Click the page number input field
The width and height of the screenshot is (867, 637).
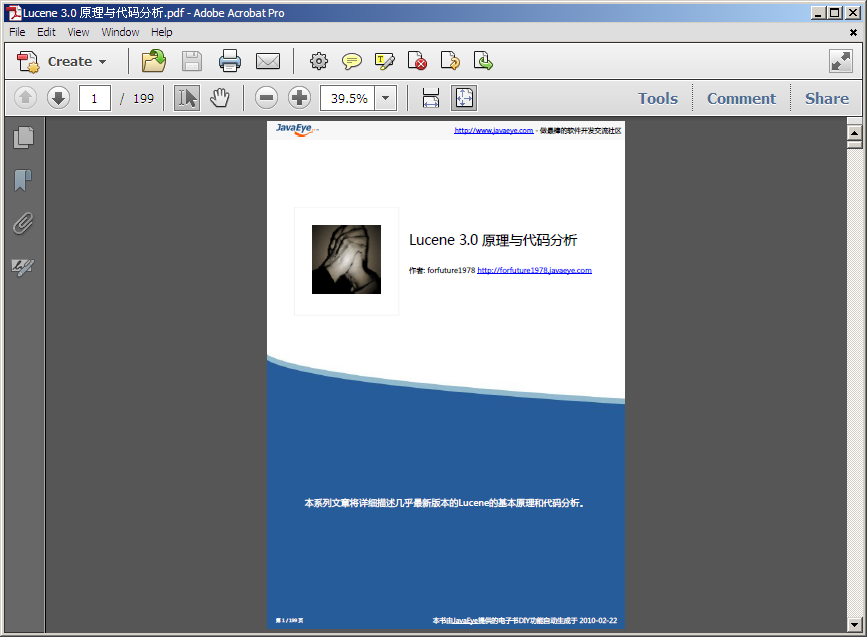tap(95, 98)
